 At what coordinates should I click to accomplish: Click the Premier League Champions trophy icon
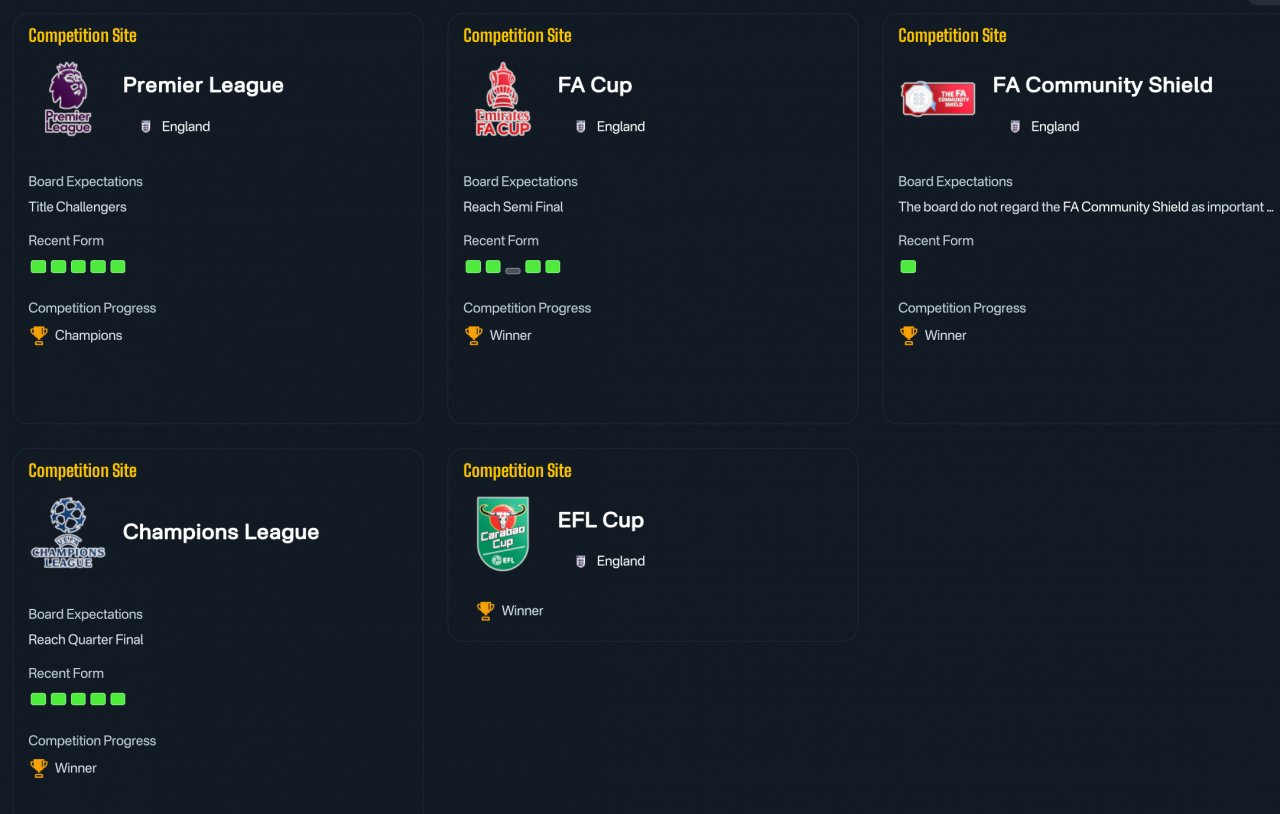click(x=39, y=335)
